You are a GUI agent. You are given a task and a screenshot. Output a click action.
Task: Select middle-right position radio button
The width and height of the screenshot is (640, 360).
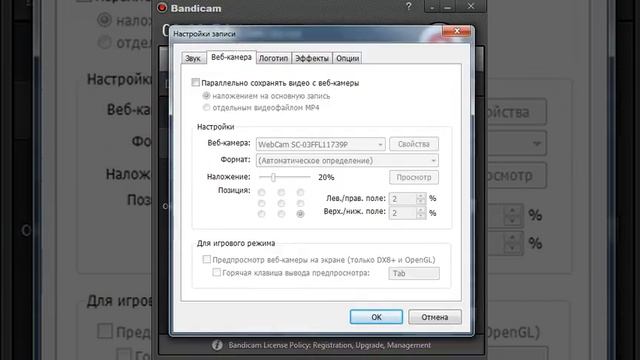[x=300, y=203]
